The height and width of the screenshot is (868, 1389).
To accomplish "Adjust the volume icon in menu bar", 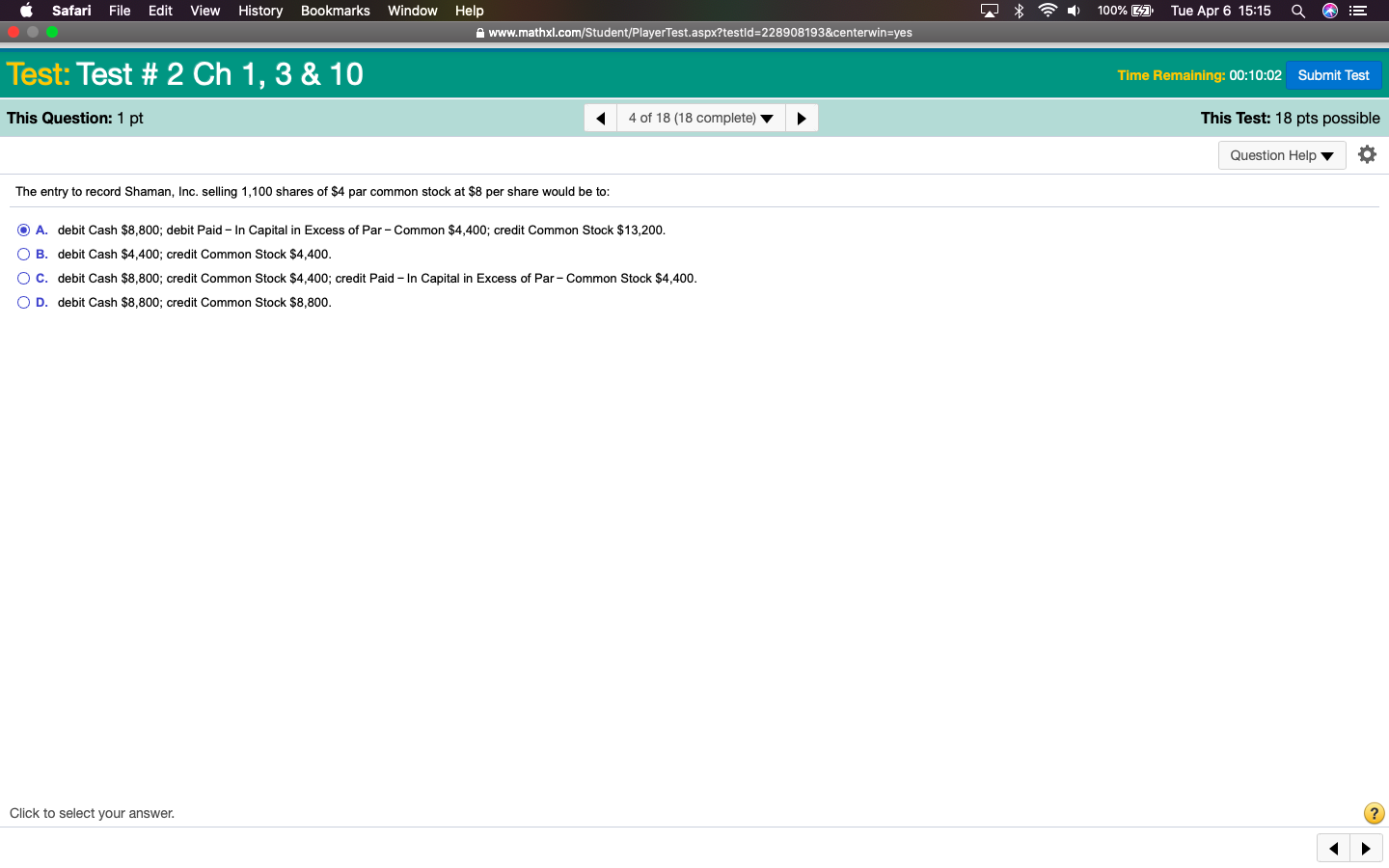I will click(1074, 11).
